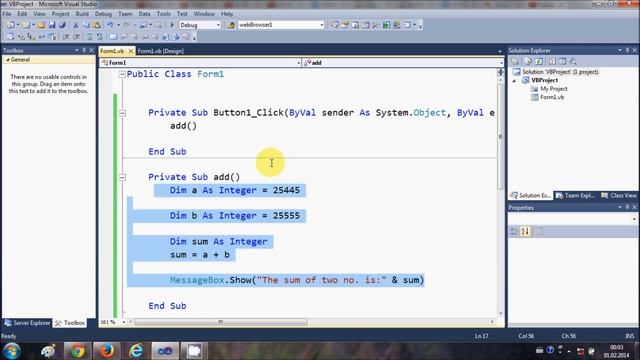Click the Start Debugging play icon

[172, 25]
